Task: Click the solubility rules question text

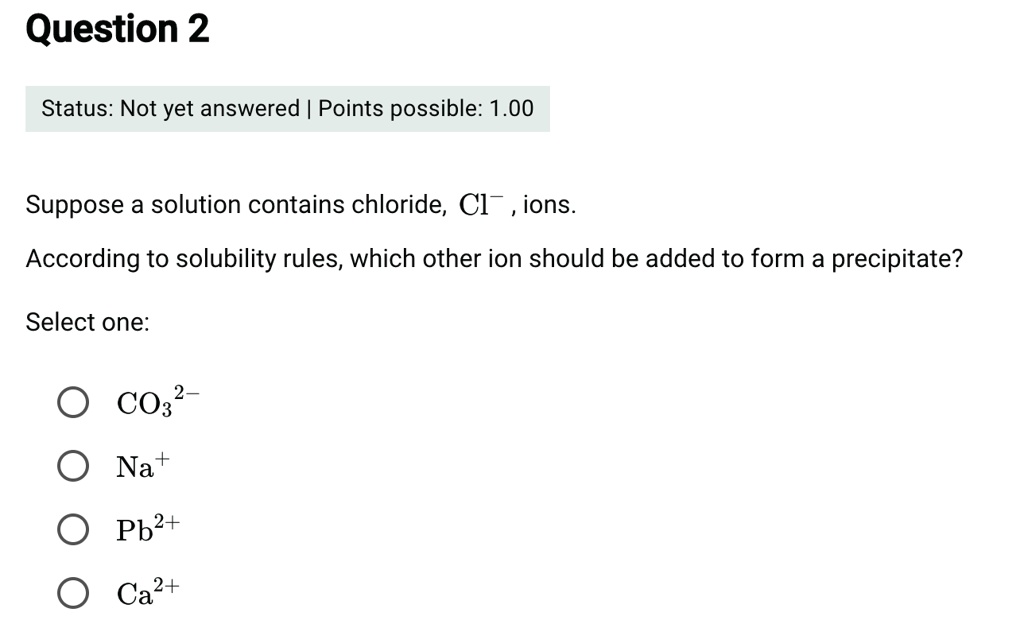Action: coord(494,258)
